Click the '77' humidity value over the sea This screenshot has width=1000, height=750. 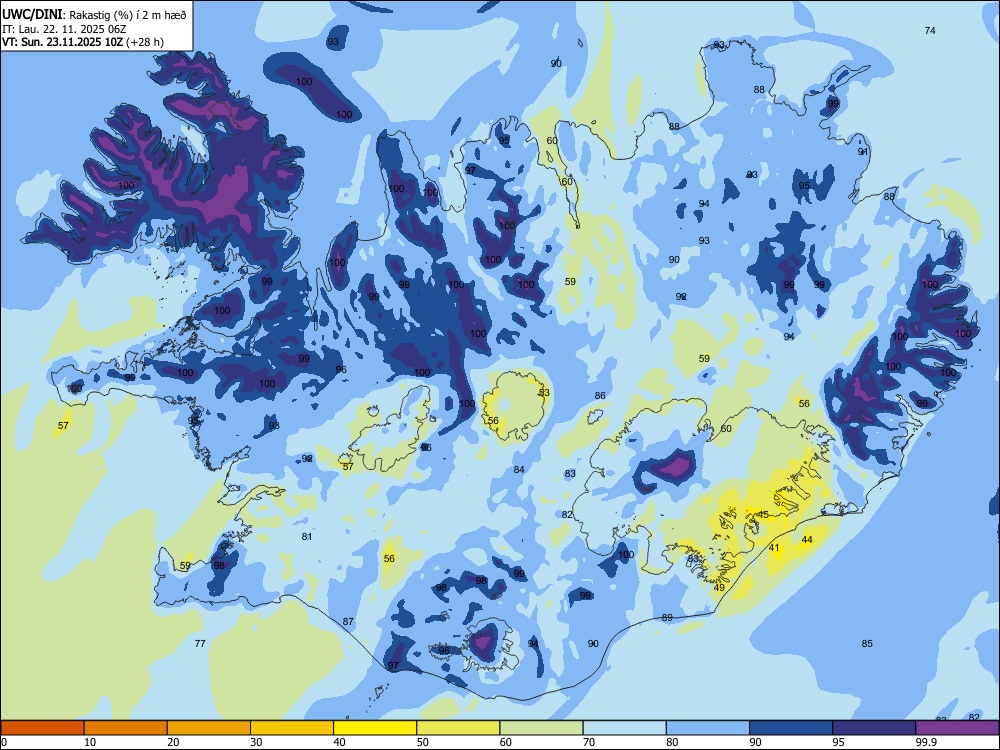pyautogui.click(x=200, y=643)
